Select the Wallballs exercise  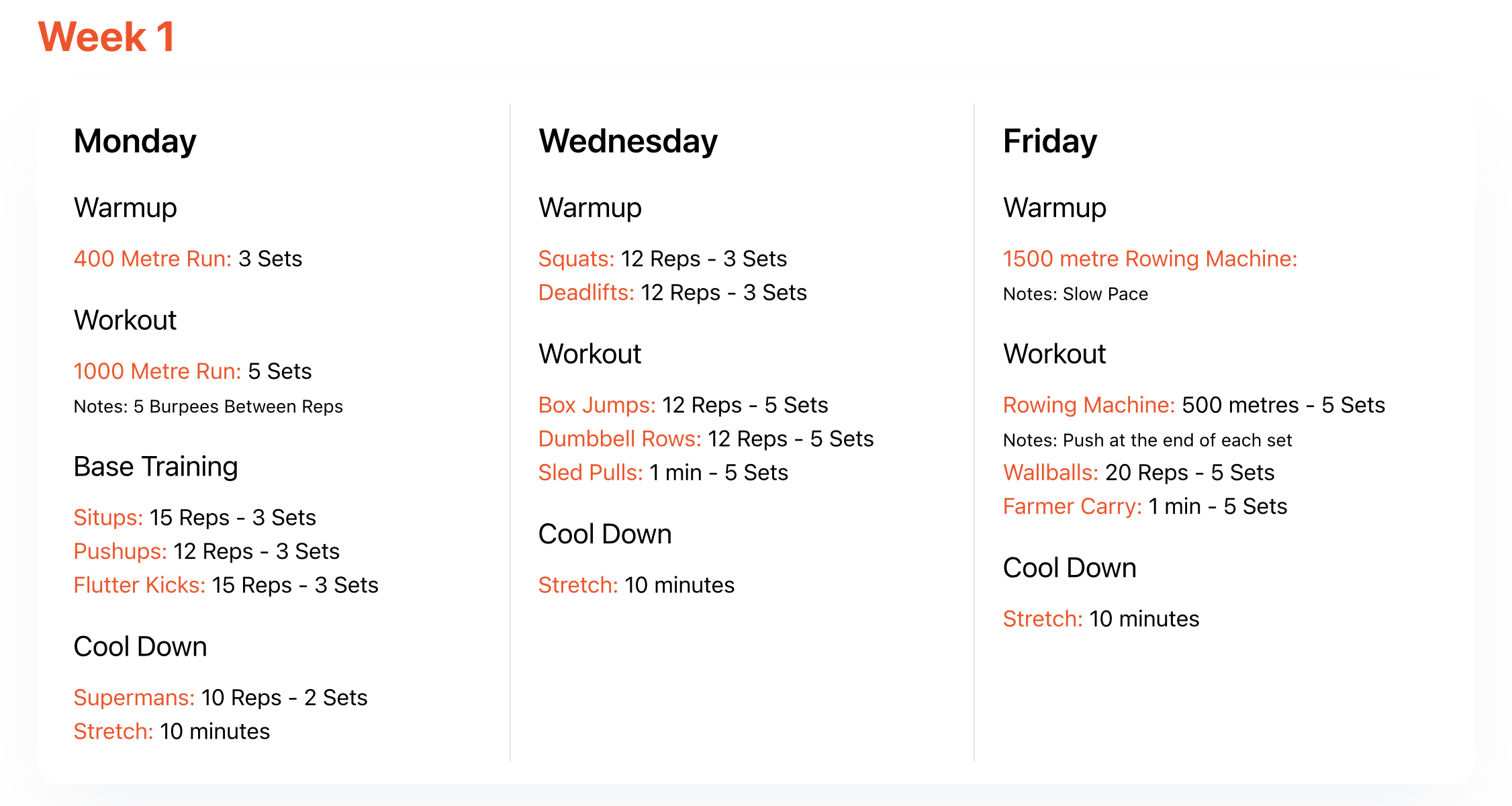[1051, 472]
